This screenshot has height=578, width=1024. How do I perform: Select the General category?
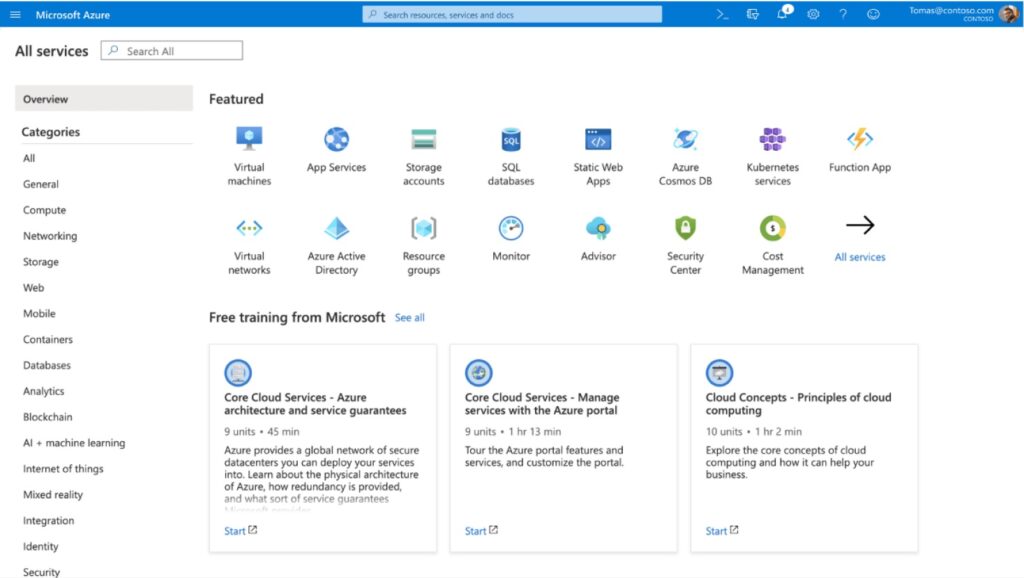pyautogui.click(x=40, y=184)
